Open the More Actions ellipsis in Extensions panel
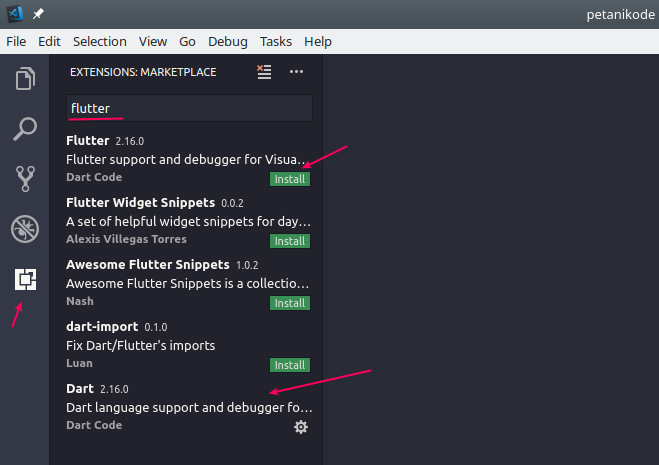This screenshot has height=465, width=659. point(296,72)
